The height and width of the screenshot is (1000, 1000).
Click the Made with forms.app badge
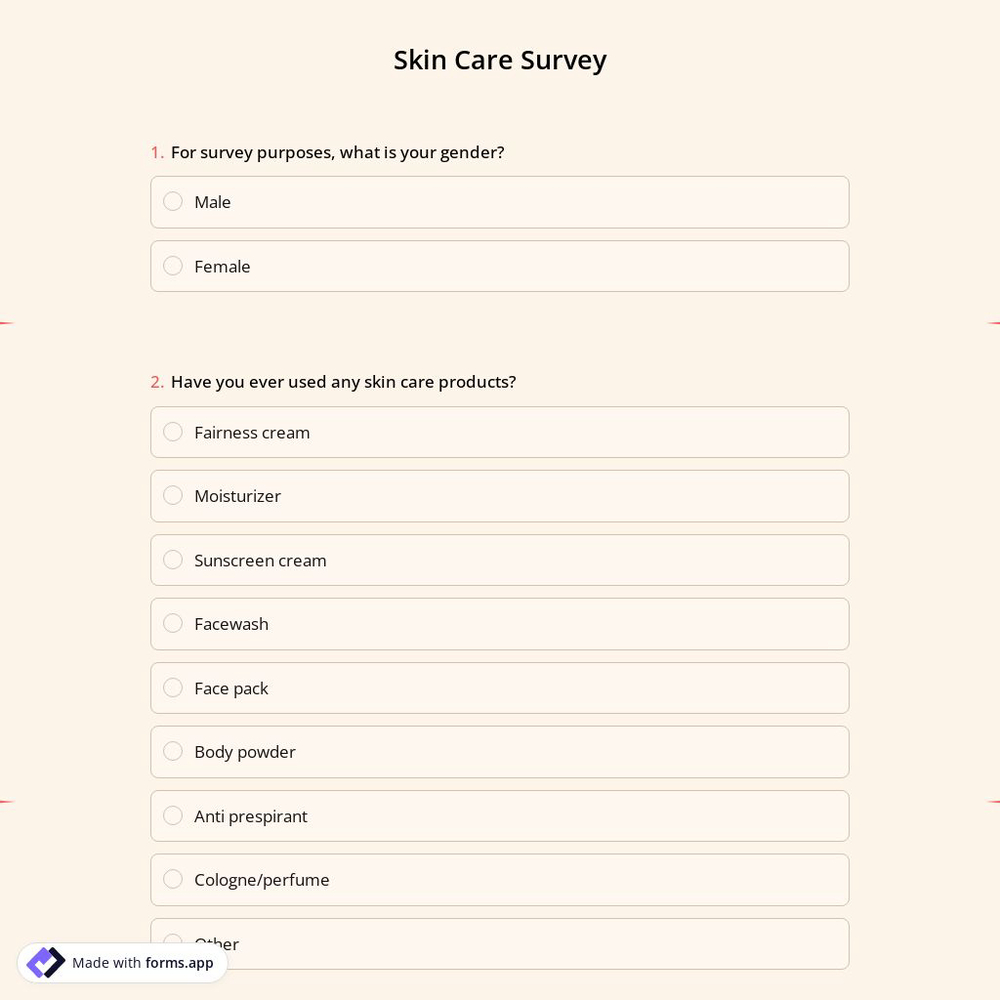coord(122,962)
